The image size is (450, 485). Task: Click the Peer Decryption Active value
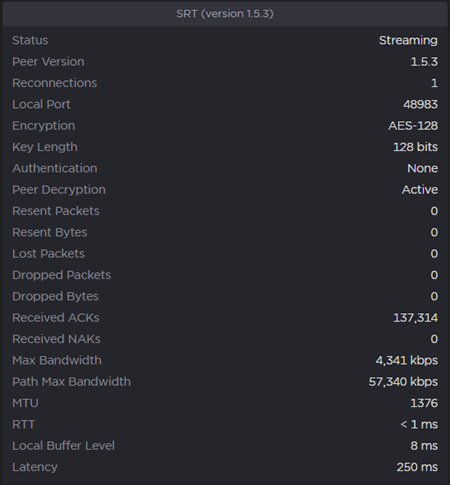(x=420, y=190)
